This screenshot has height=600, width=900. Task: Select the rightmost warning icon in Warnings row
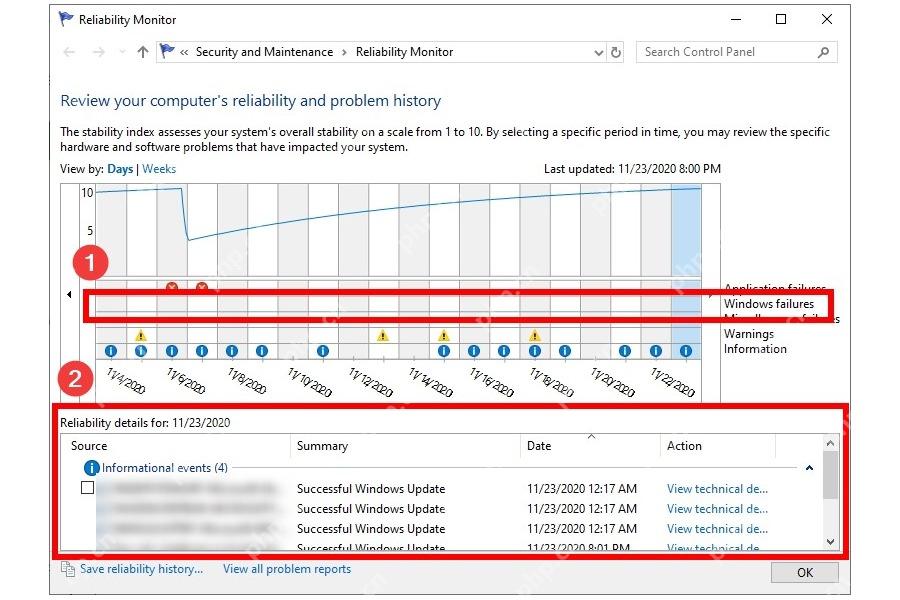(535, 335)
